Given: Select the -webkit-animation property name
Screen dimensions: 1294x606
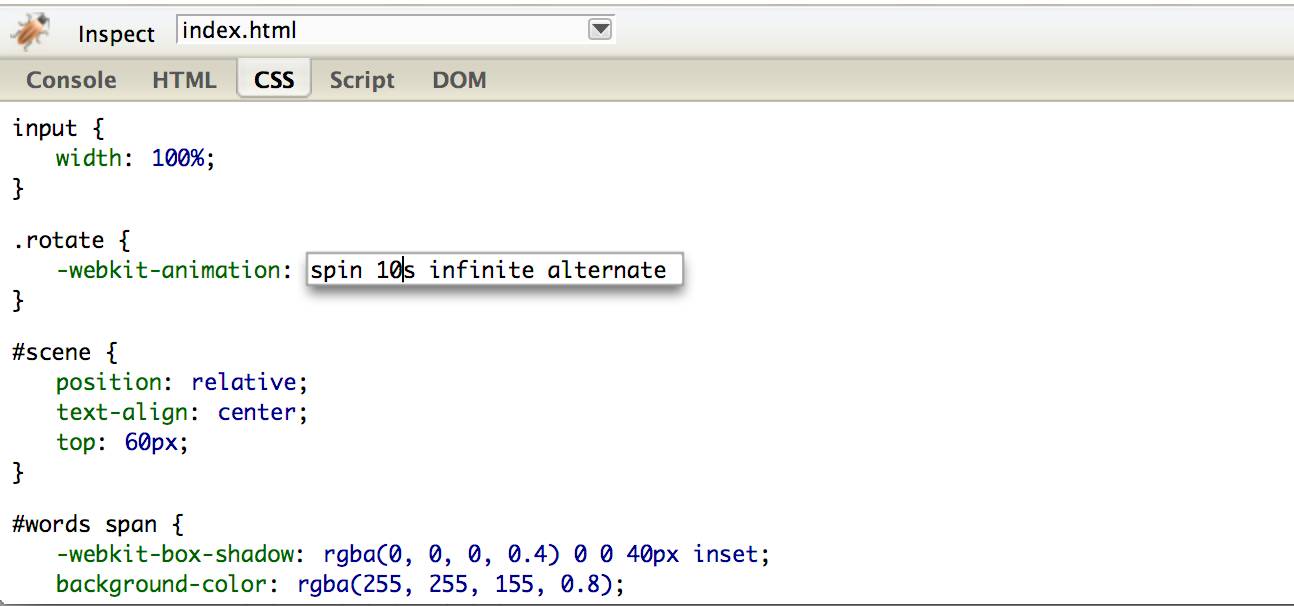Looking at the screenshot, I should pos(167,270).
